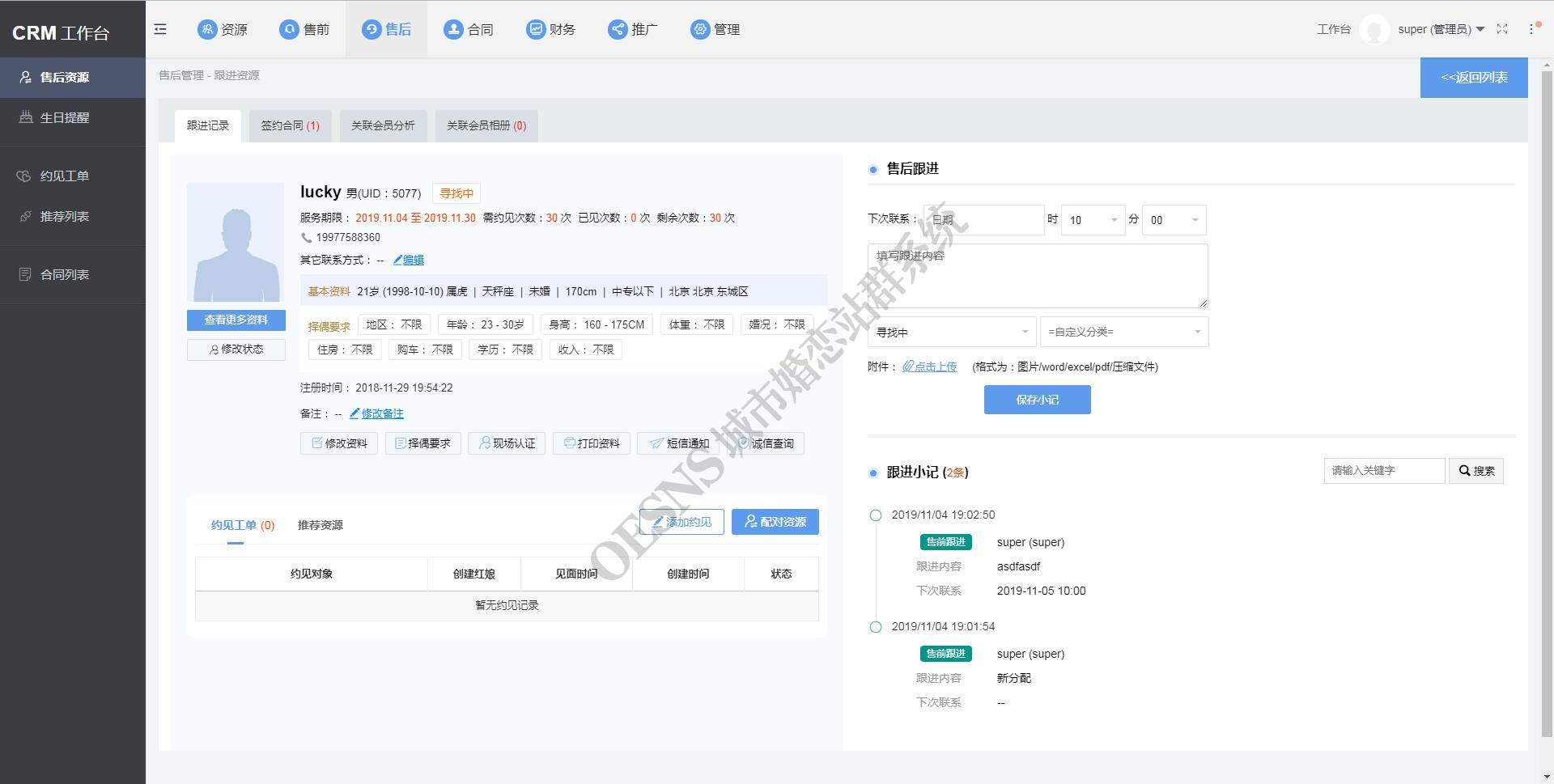This screenshot has height=784, width=1554.
Task: Click the 请输入关键字 search field
Action: click(1384, 471)
